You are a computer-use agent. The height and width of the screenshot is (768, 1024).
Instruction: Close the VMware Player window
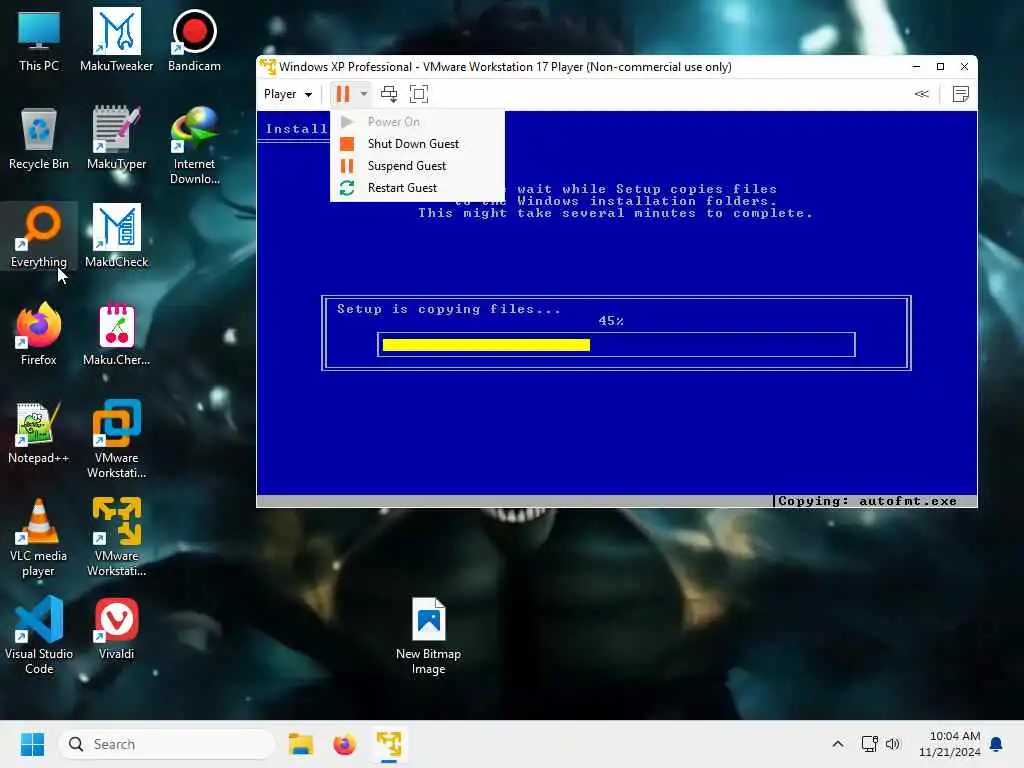(x=965, y=67)
